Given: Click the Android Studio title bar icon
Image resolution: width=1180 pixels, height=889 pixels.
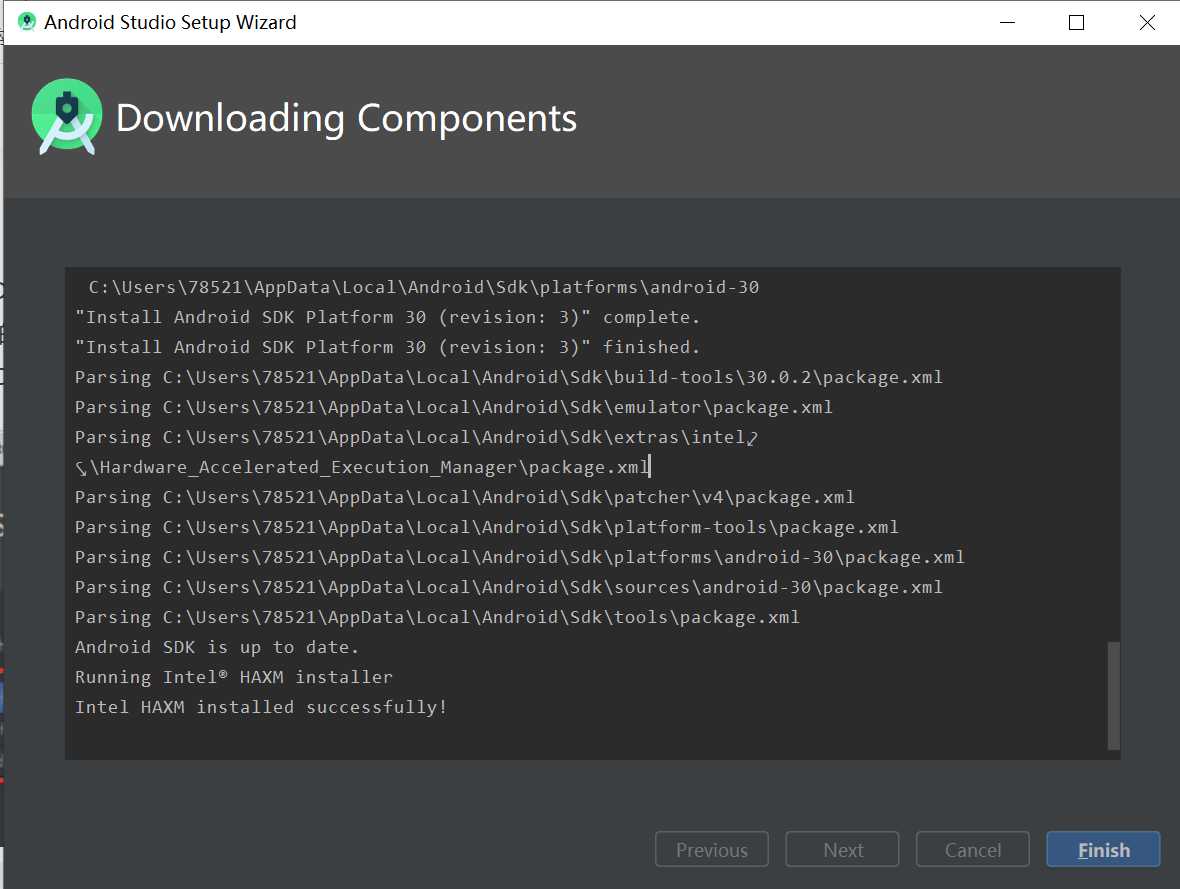Looking at the screenshot, I should pos(26,22).
